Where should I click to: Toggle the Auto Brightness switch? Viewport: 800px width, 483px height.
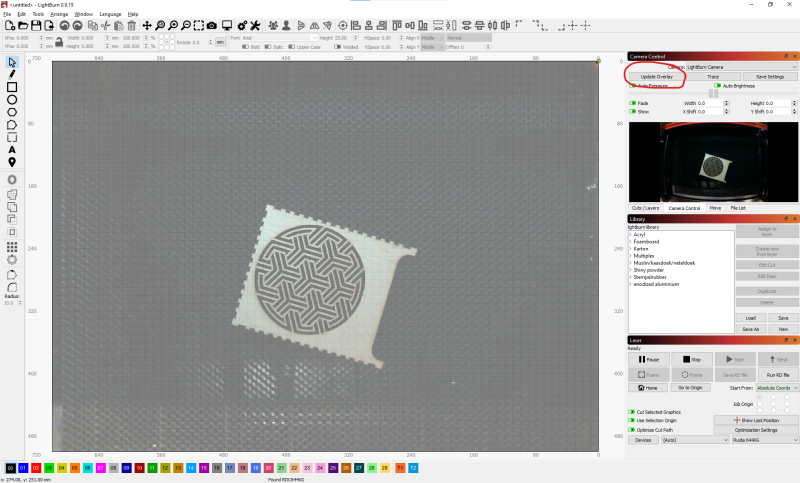pyautogui.click(x=718, y=86)
